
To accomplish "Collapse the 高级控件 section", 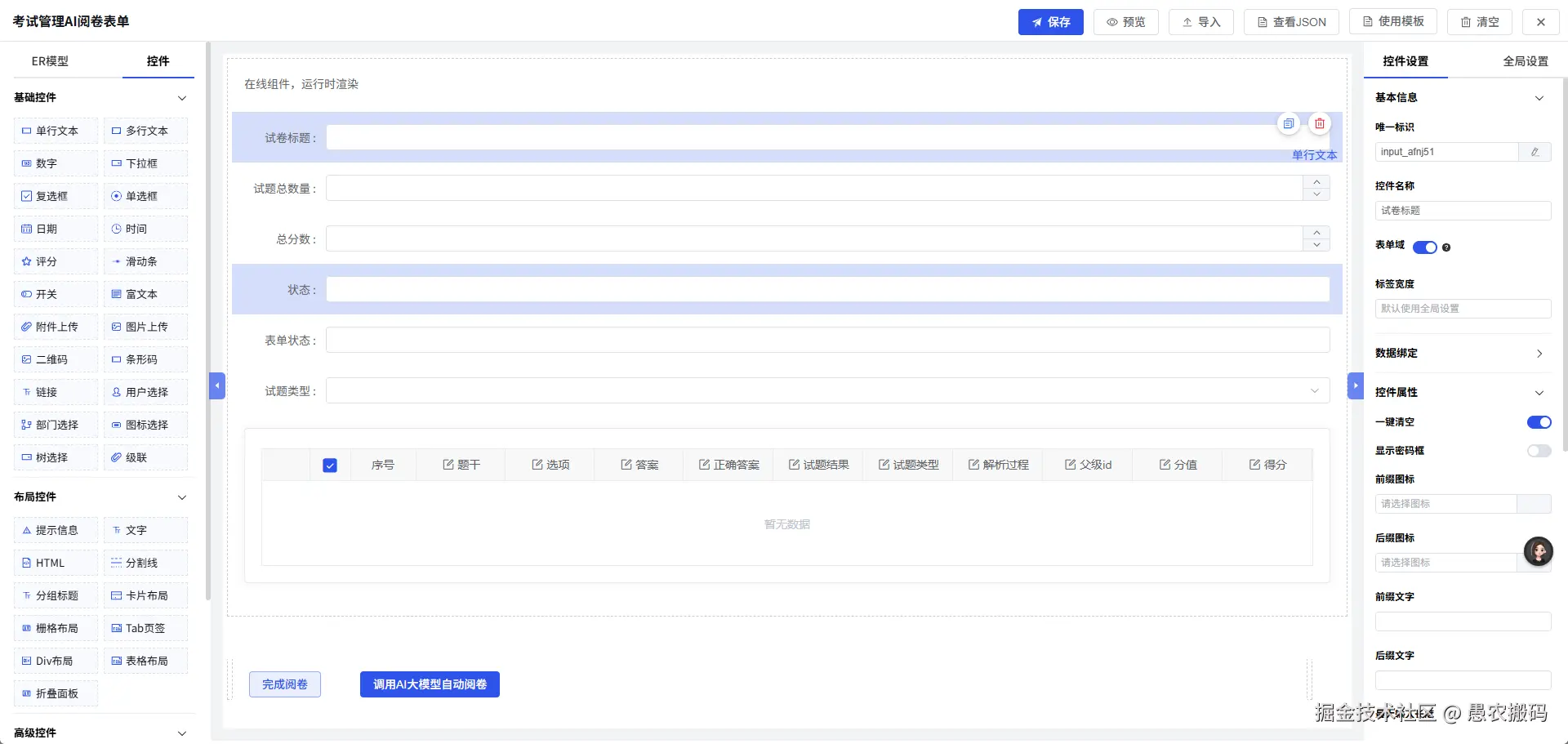I will point(182,733).
